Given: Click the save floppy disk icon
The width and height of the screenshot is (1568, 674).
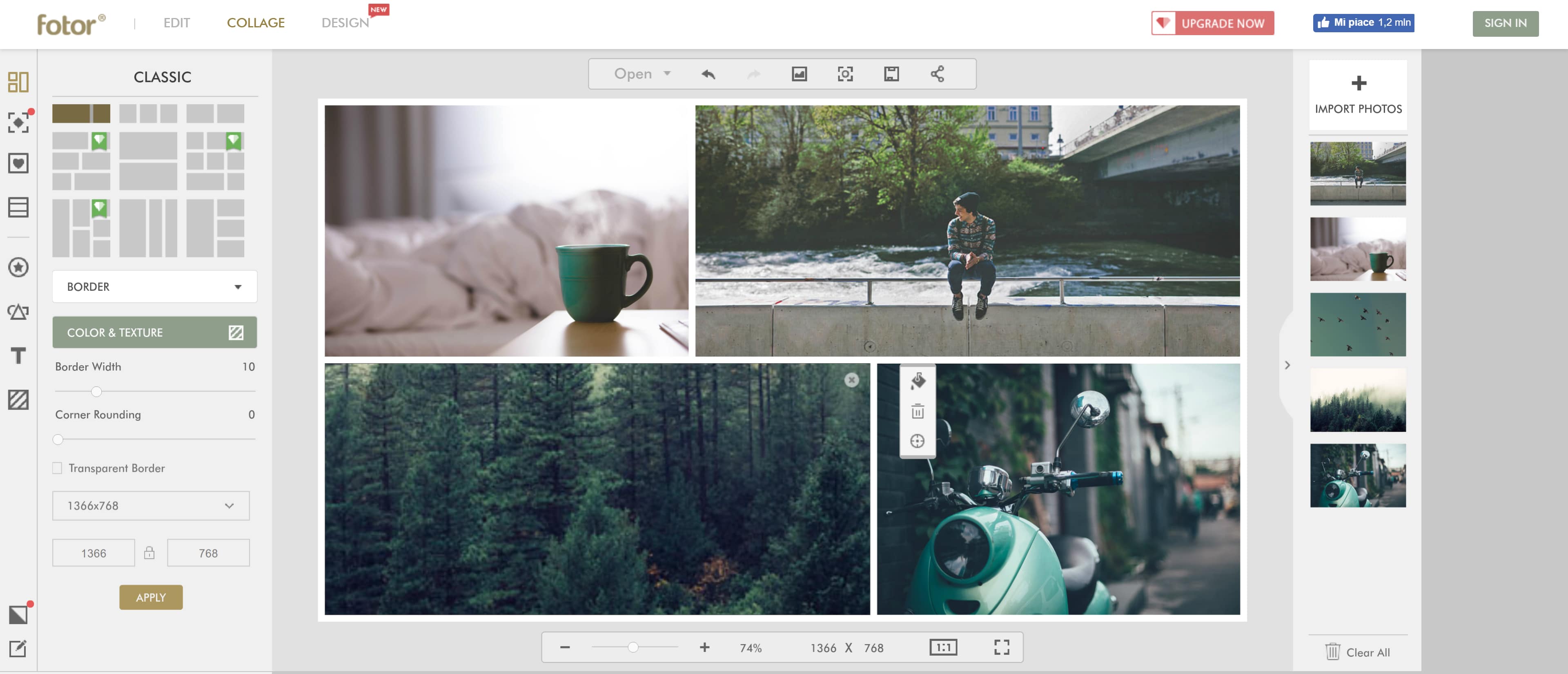Looking at the screenshot, I should click(x=891, y=74).
